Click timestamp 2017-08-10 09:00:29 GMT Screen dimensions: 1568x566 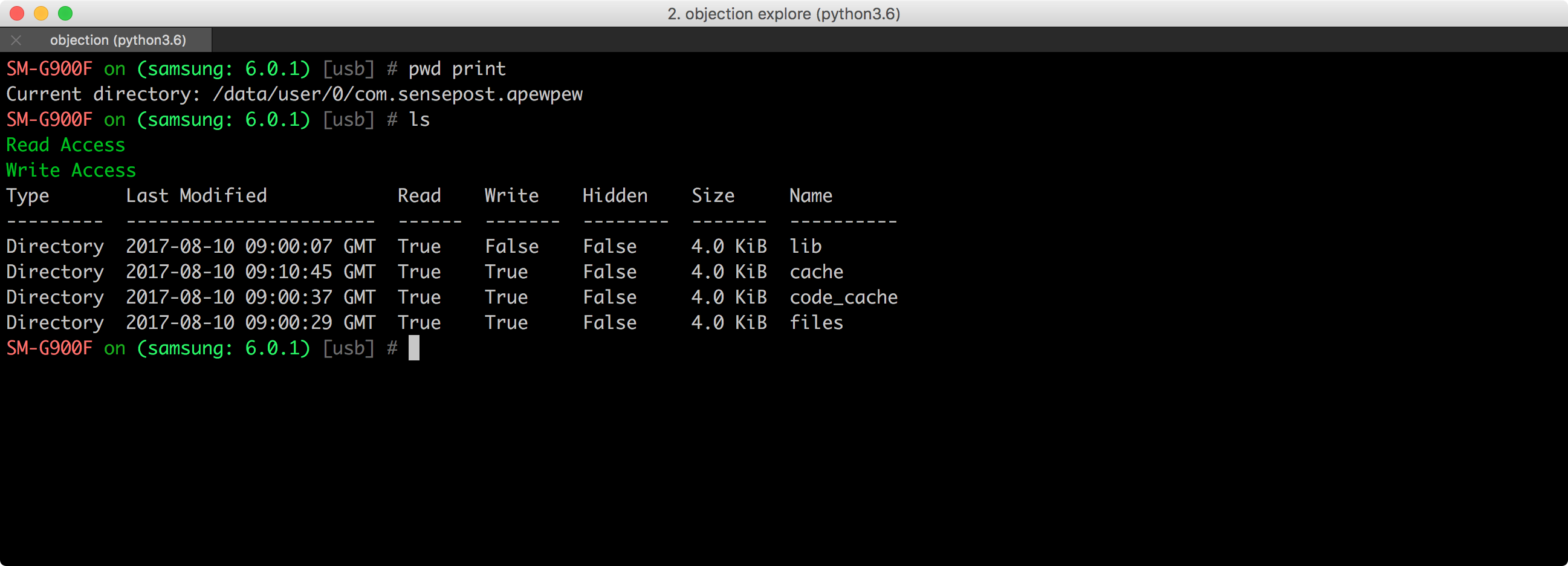point(251,322)
